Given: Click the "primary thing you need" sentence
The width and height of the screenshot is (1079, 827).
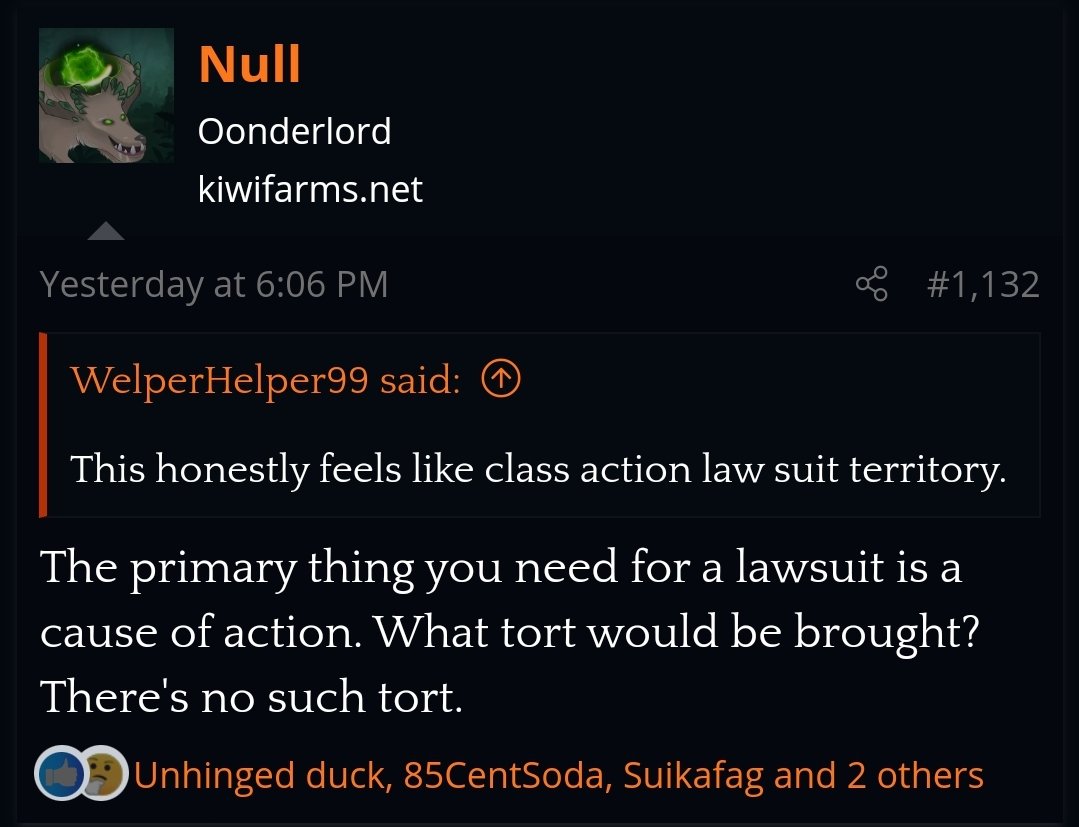Looking at the screenshot, I should [x=500, y=568].
